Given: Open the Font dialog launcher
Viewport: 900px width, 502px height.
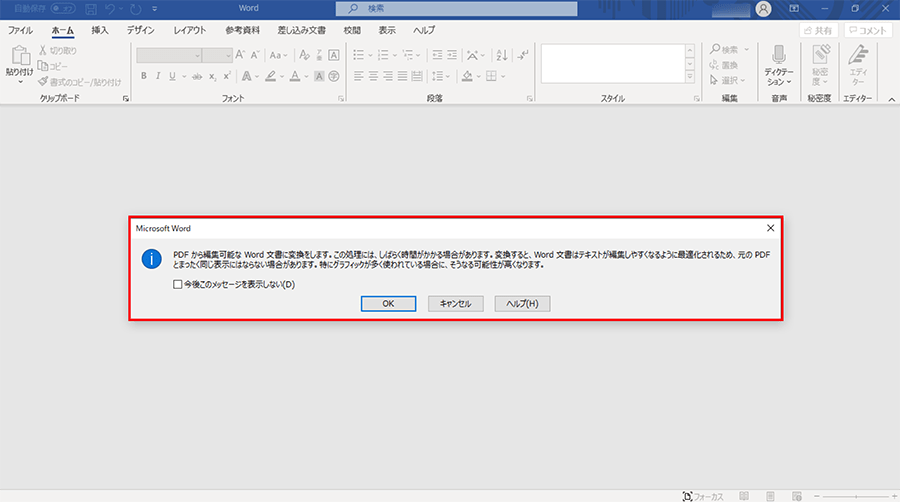Looking at the screenshot, I should click(341, 99).
